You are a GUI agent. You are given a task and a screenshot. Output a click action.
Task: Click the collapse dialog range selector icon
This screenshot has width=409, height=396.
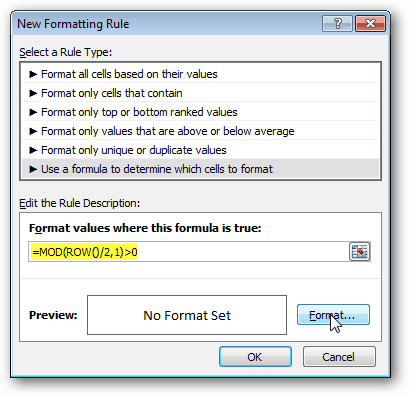[x=359, y=251]
